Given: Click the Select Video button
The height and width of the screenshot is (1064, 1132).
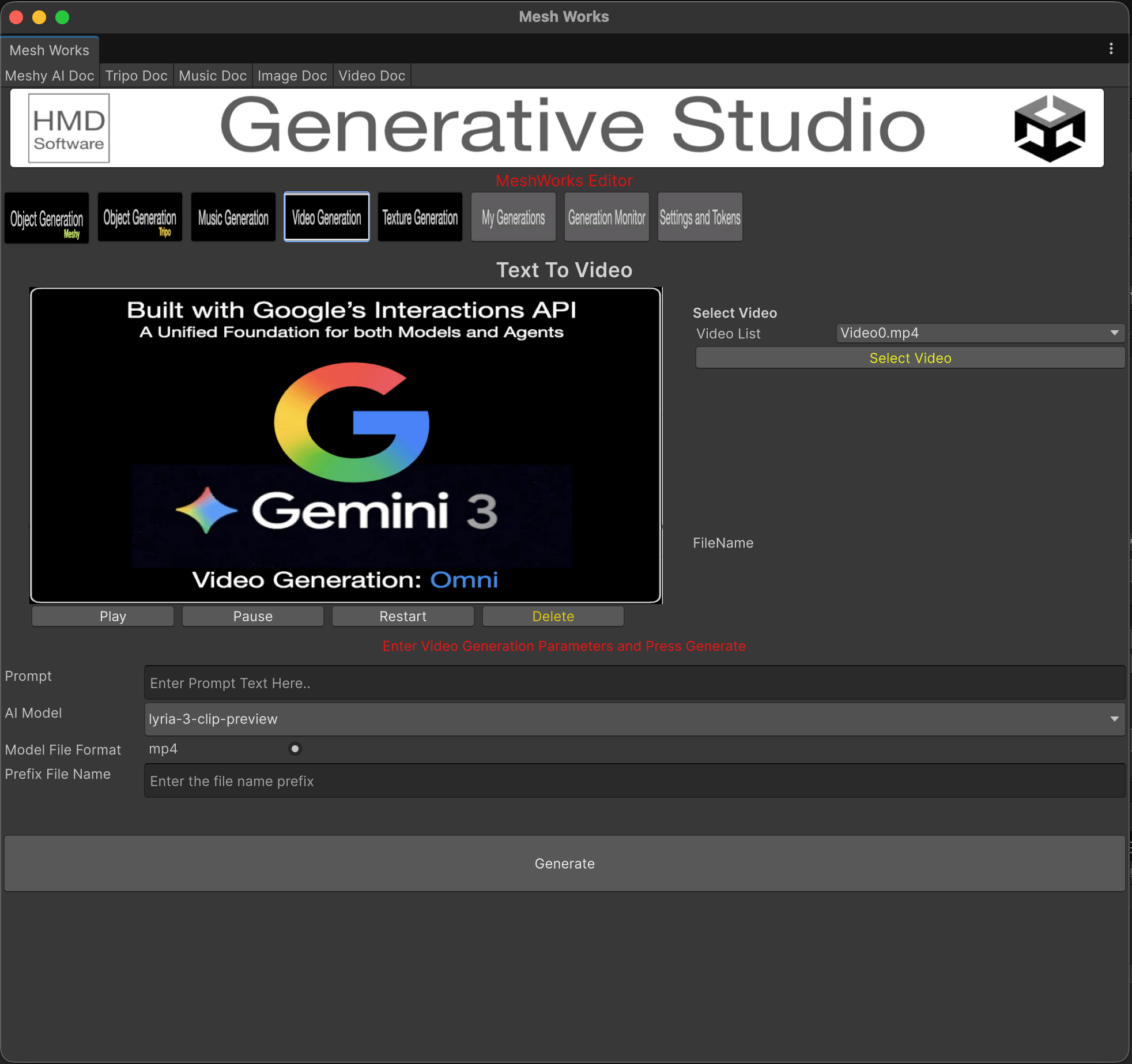Looking at the screenshot, I should (x=910, y=358).
